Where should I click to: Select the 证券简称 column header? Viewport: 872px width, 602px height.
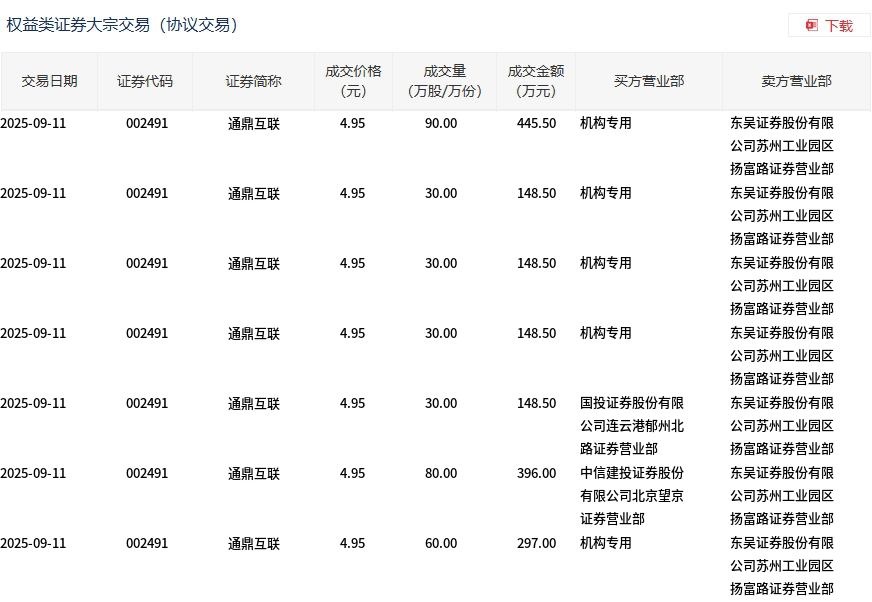point(253,81)
